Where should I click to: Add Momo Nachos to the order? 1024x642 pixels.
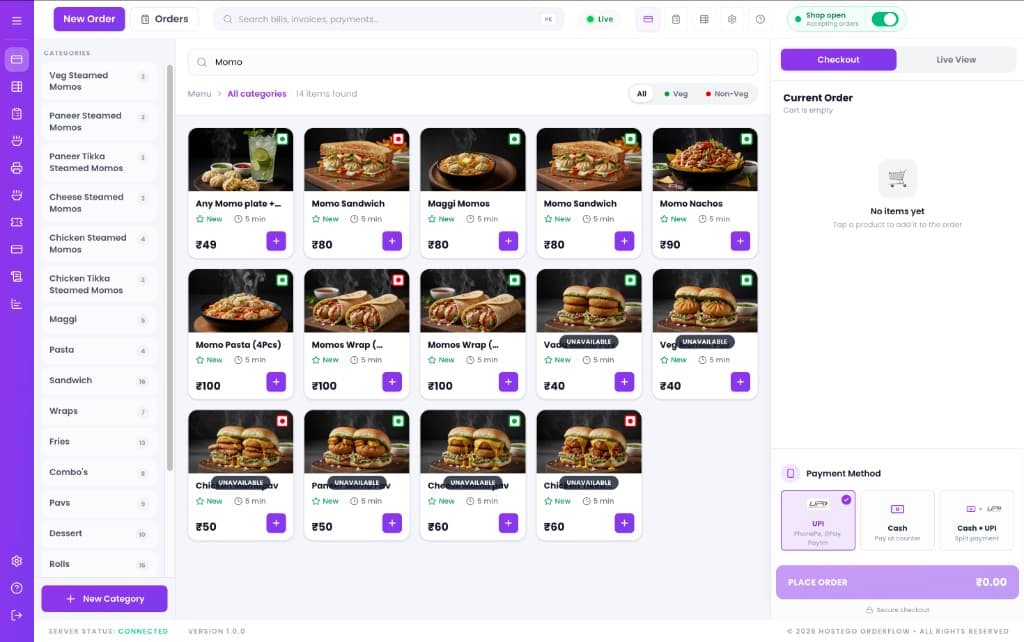[740, 241]
